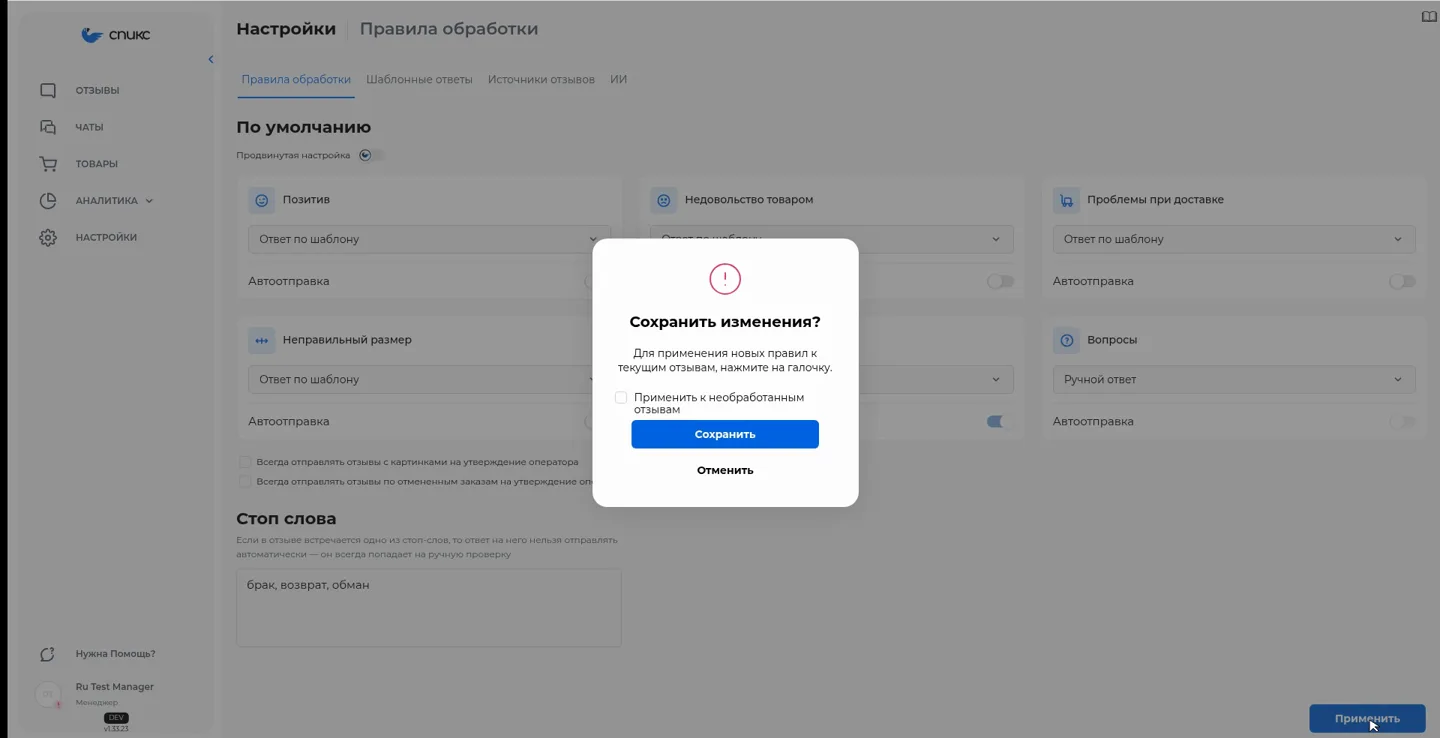1440x738 pixels.
Task: Toggle Автоотправка in the Вопросы card
Action: click(x=1402, y=422)
